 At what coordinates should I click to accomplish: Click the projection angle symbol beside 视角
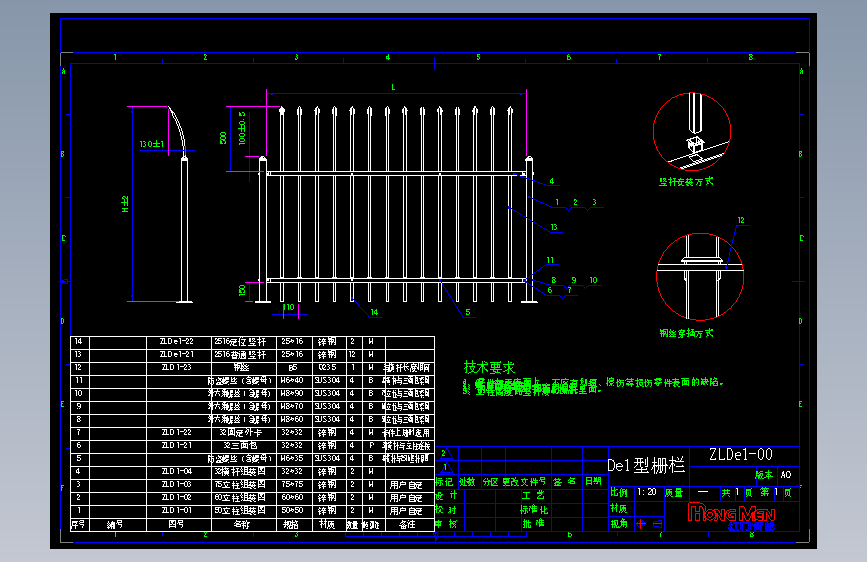tap(649, 523)
